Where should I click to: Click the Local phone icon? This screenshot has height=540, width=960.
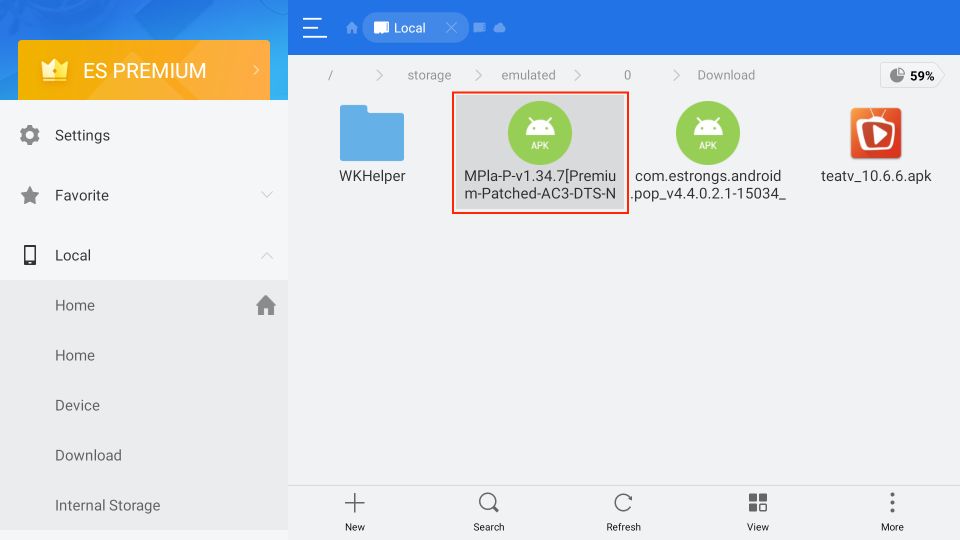(x=29, y=255)
